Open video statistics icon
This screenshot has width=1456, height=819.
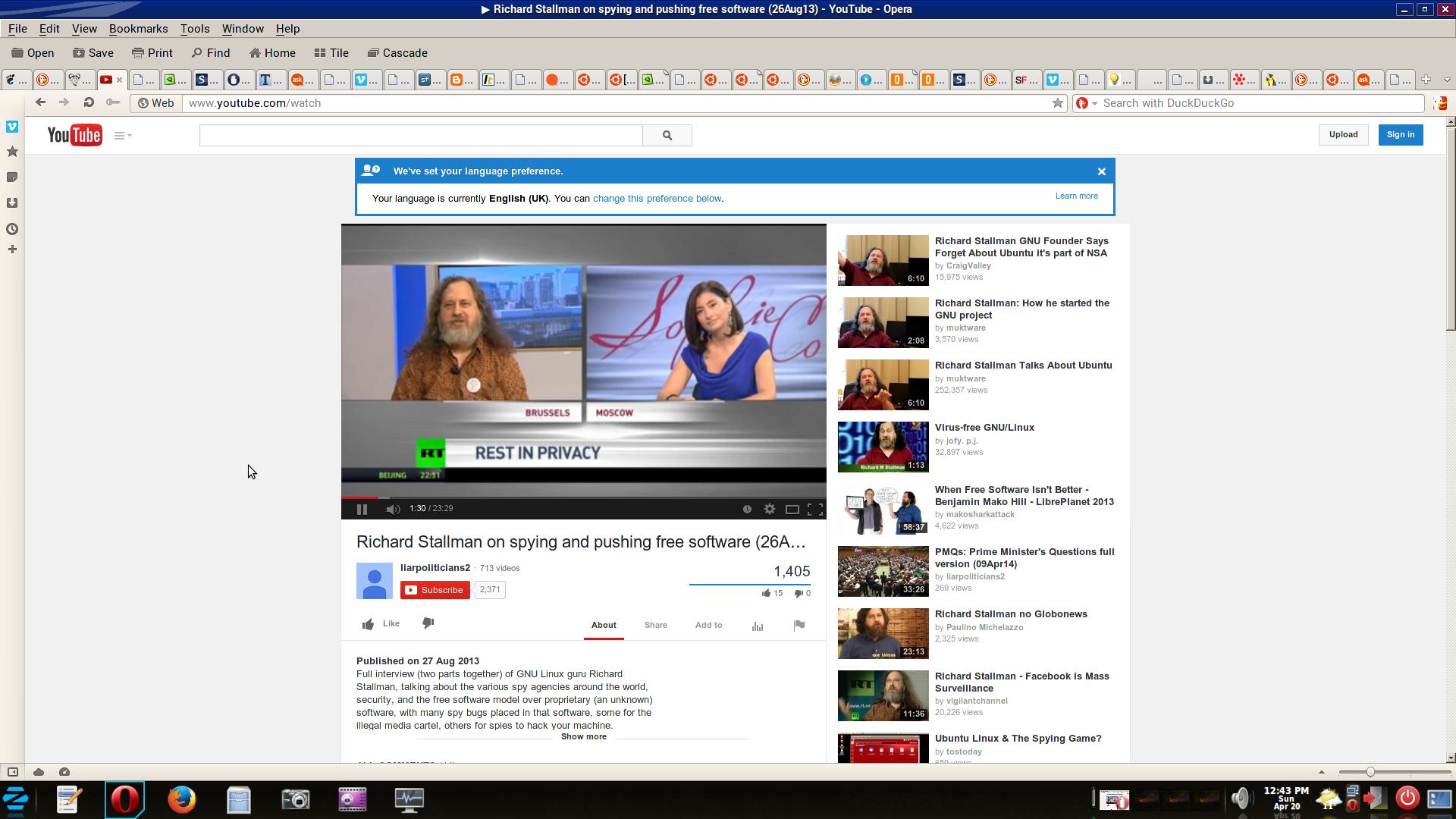point(757,626)
